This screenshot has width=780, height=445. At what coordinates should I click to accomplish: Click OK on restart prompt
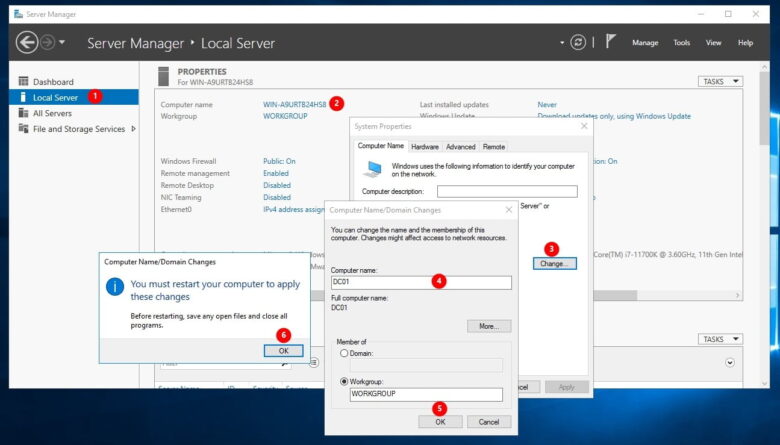tap(284, 351)
